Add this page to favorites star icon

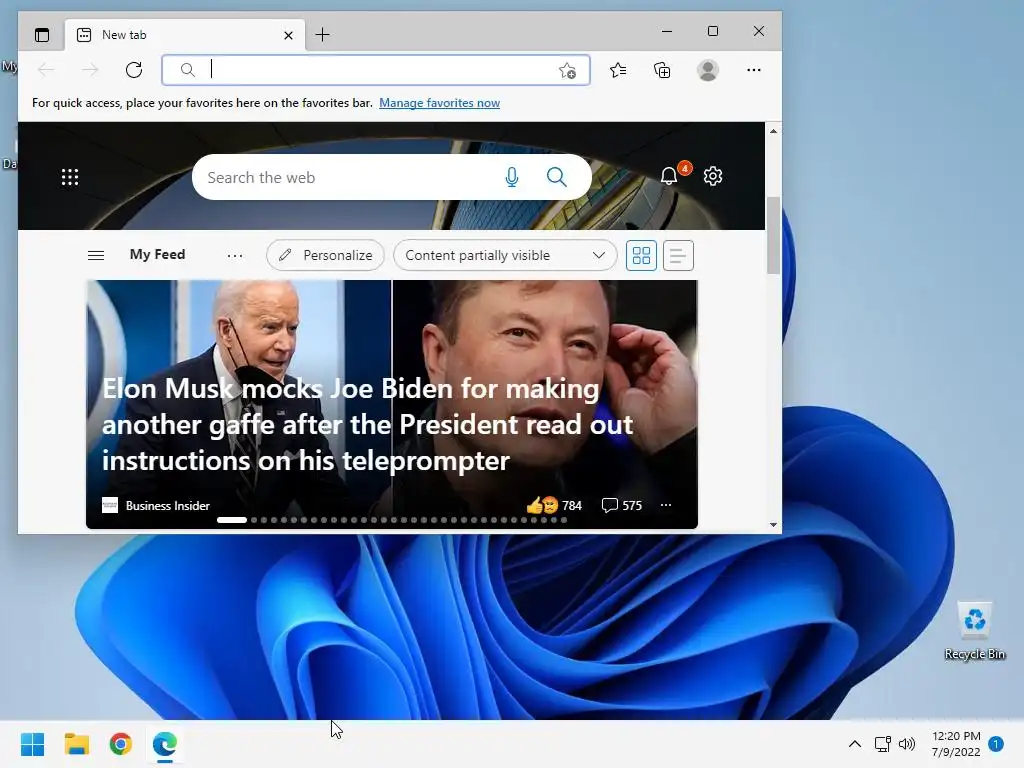coord(567,71)
